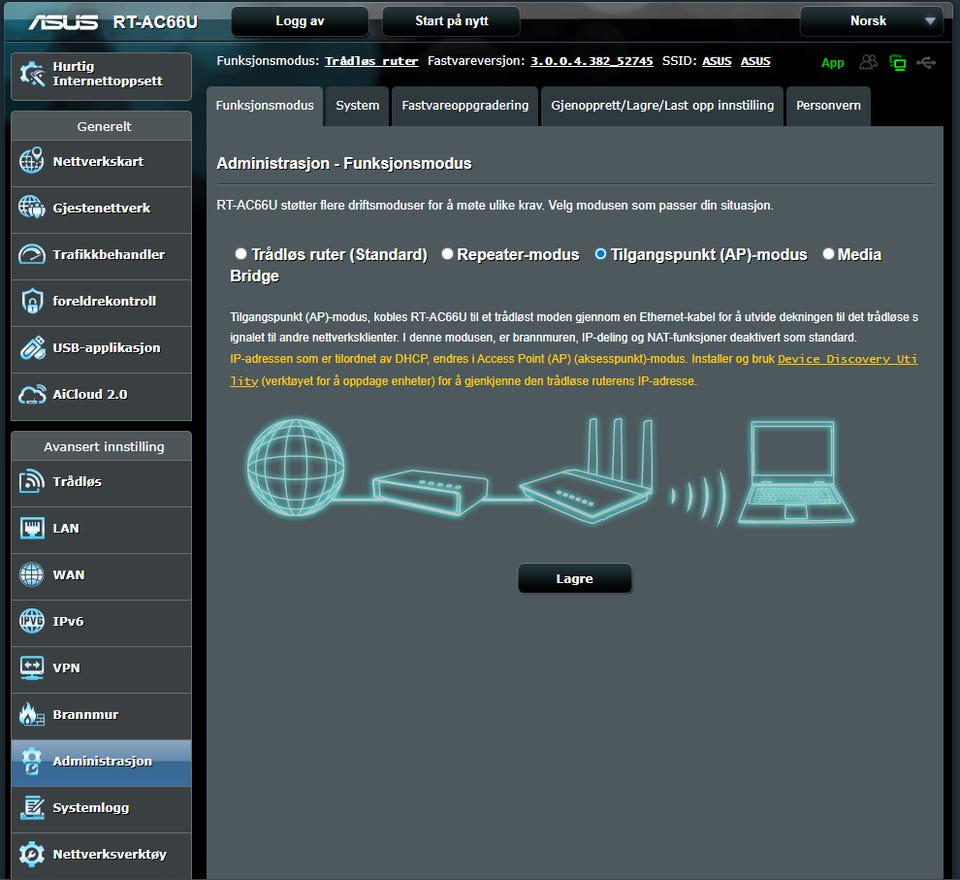Open the Personvern tab

pyautogui.click(x=828, y=105)
